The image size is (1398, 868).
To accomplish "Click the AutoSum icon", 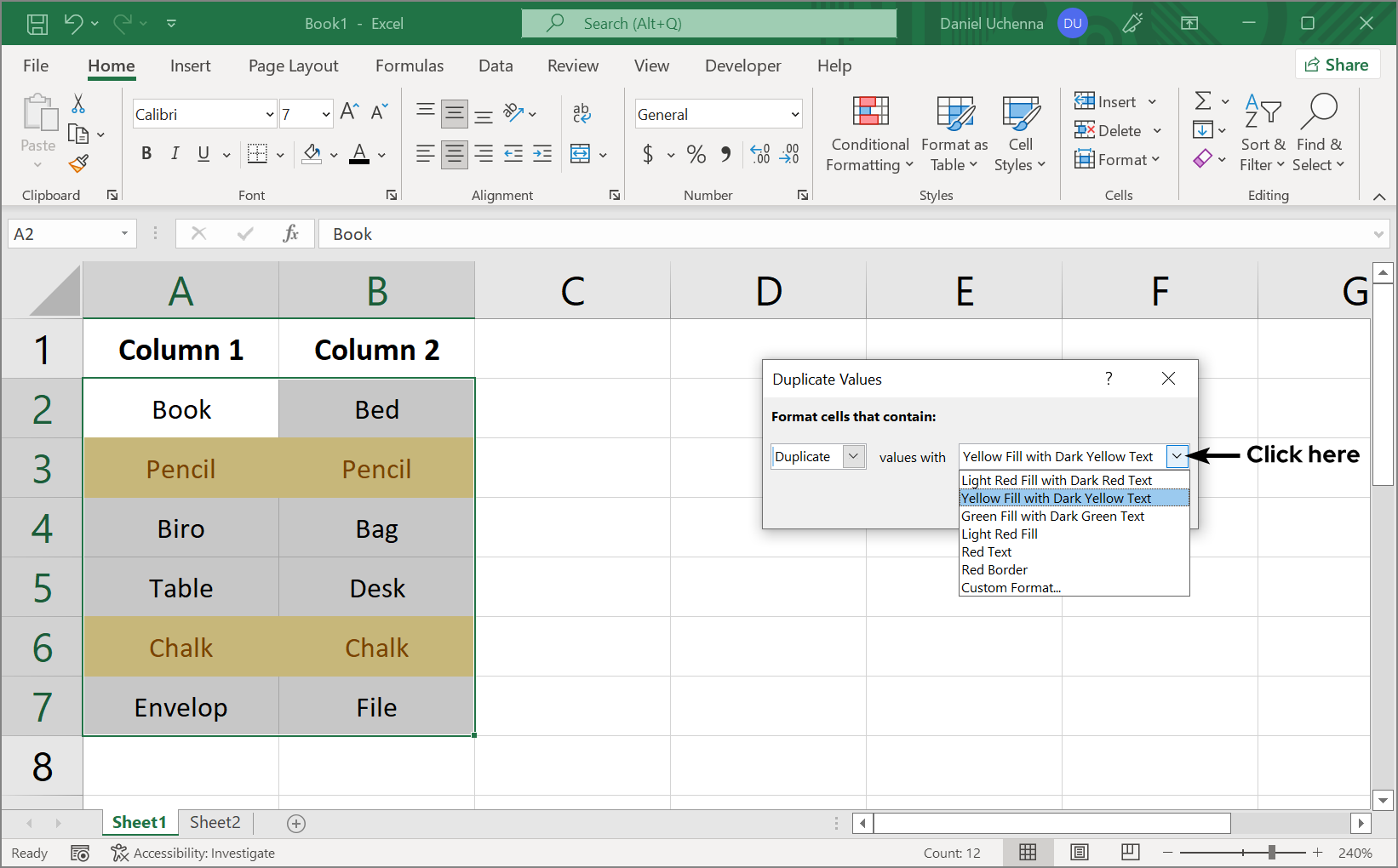I will [1203, 100].
